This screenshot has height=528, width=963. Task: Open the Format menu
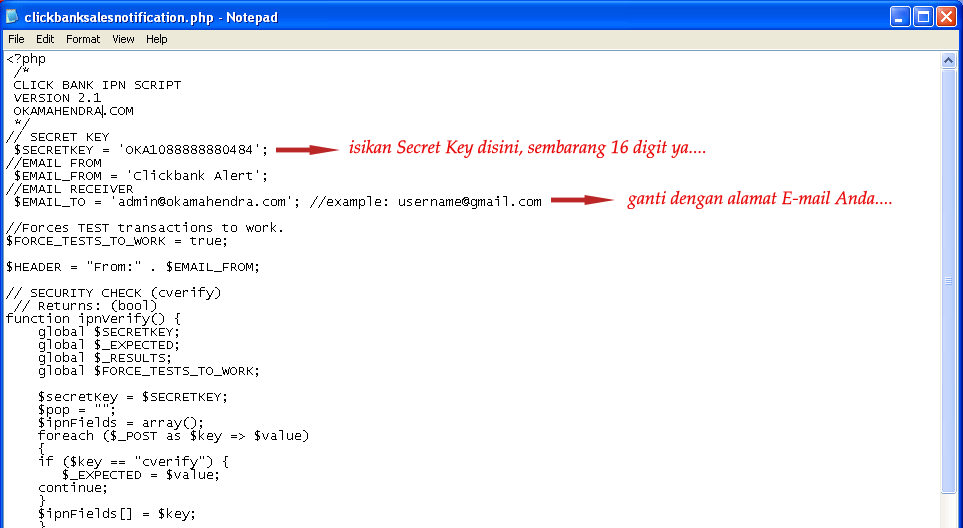click(x=83, y=39)
